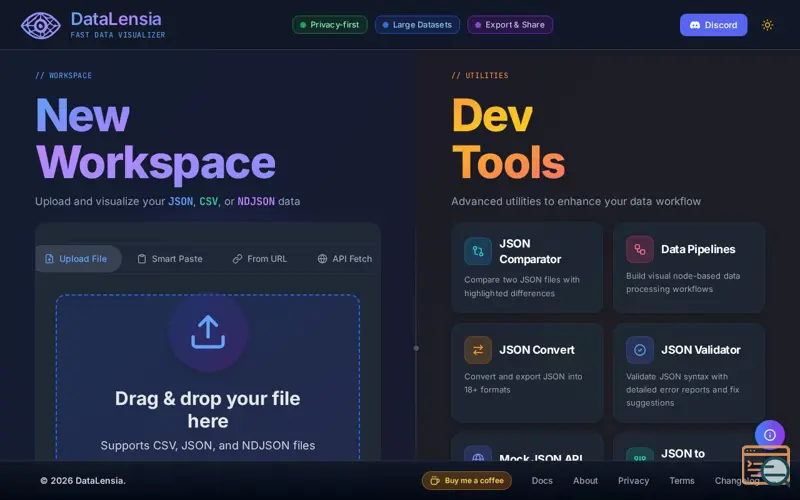Click the upload arrow icon in dropzone

(208, 332)
